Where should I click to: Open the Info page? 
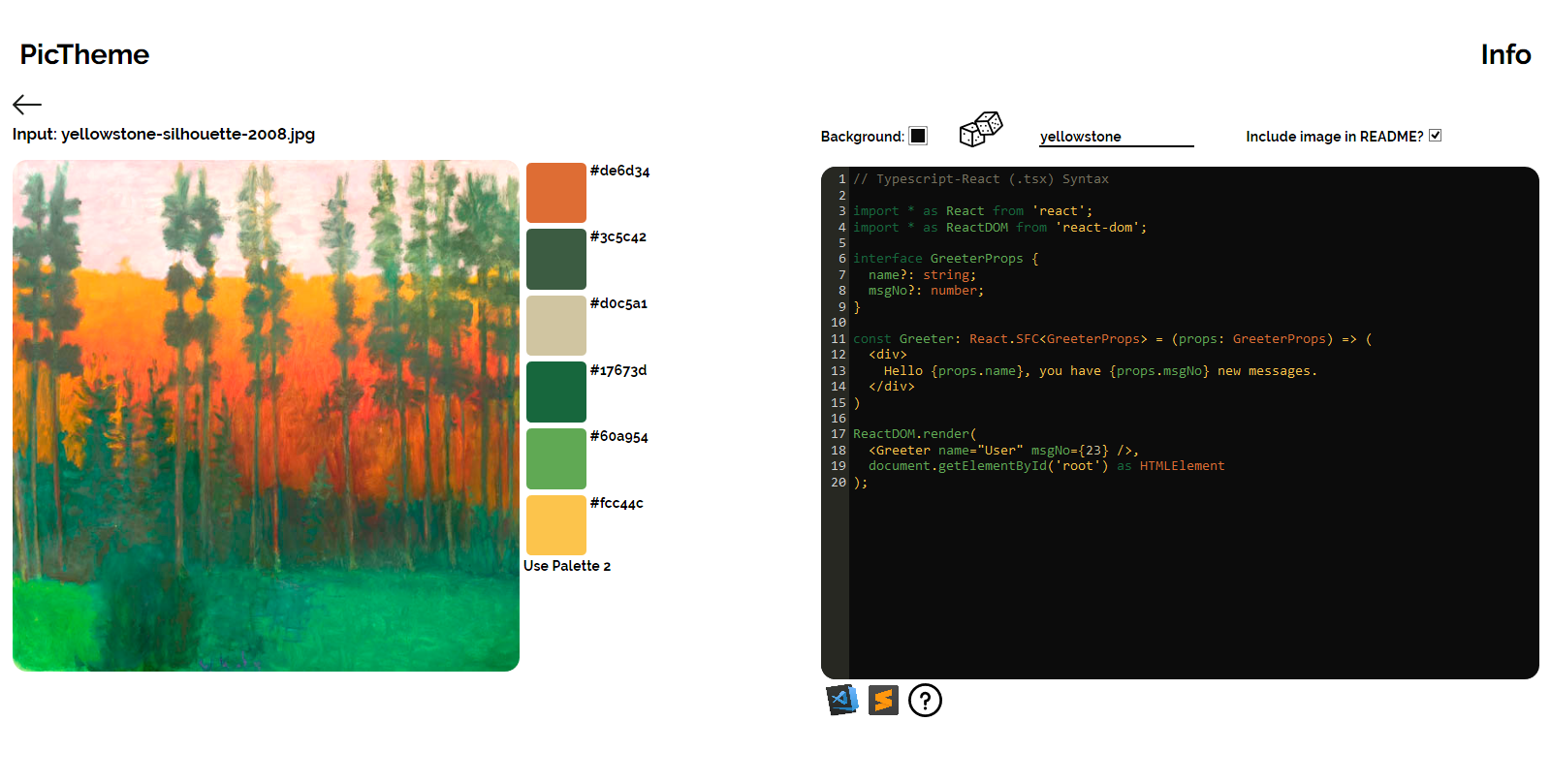pyautogui.click(x=1505, y=54)
